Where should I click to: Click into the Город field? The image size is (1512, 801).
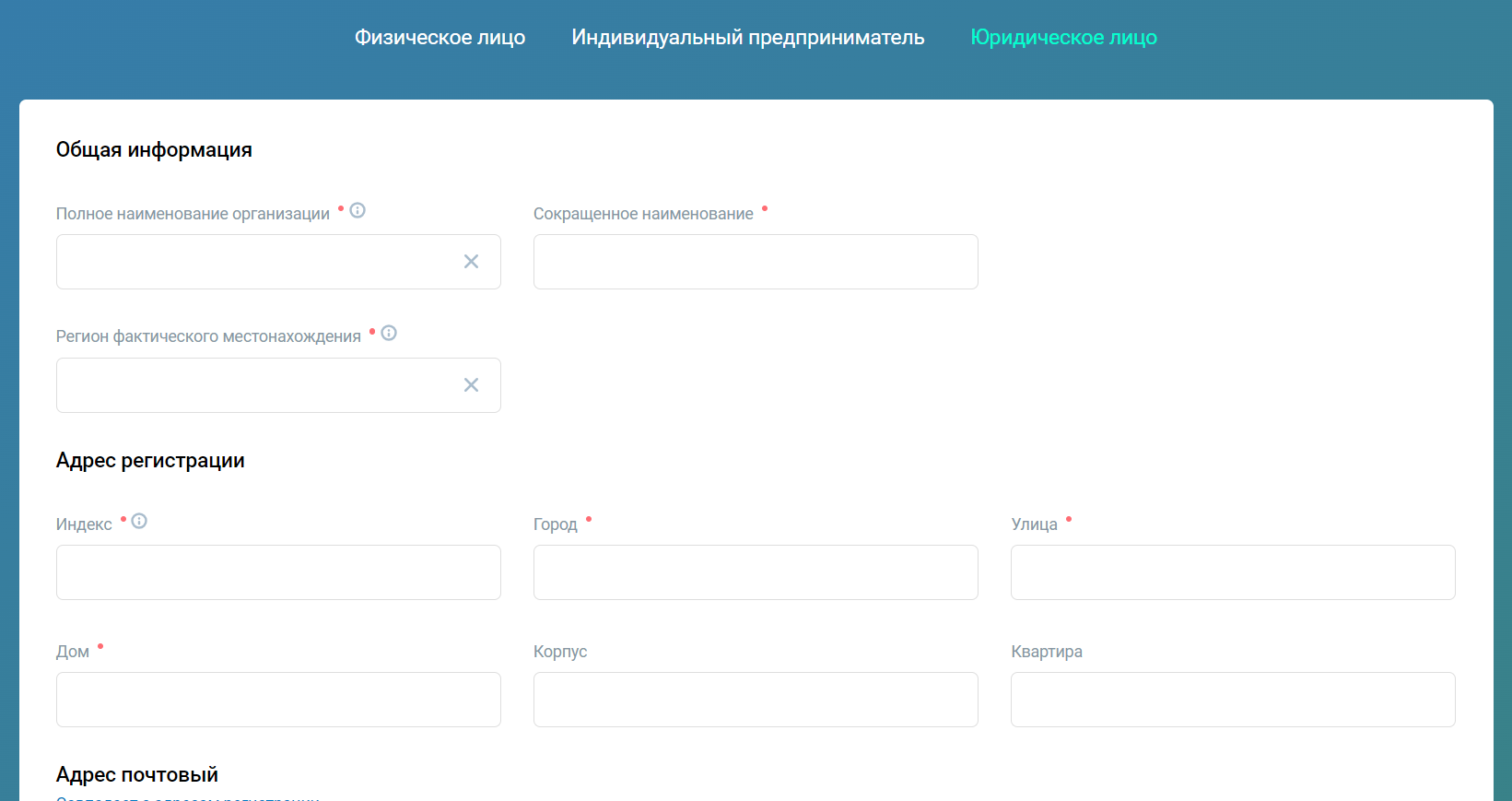[x=756, y=572]
